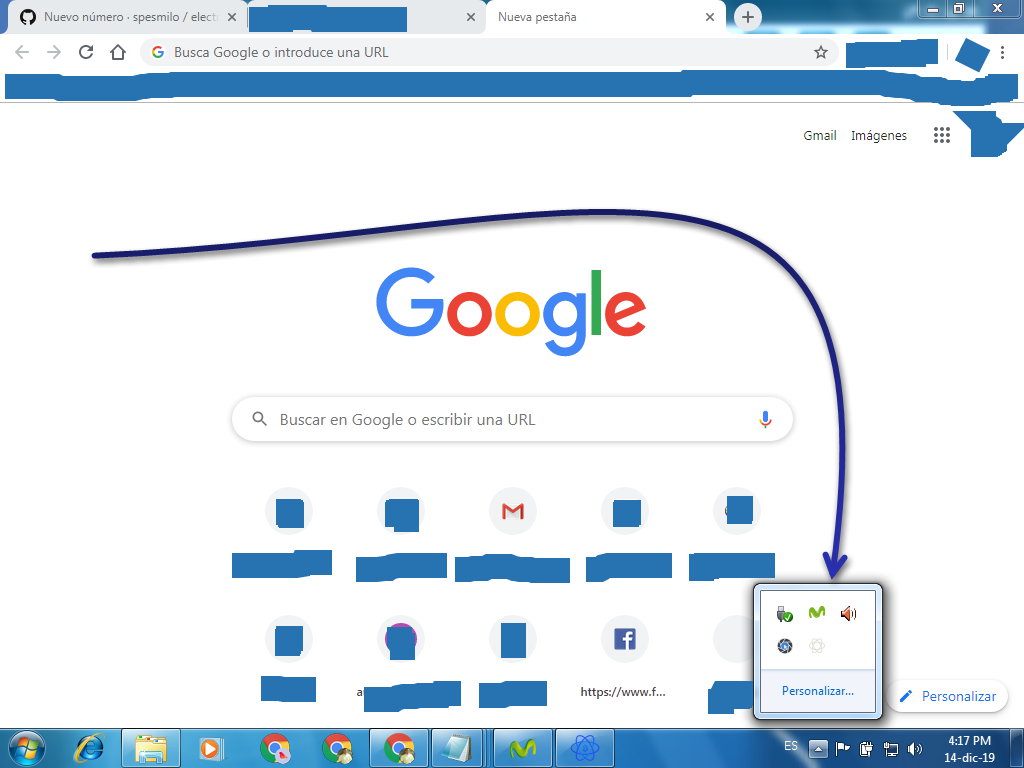Click the Imágenes link
The width and height of the screenshot is (1024, 768).
[x=878, y=136]
